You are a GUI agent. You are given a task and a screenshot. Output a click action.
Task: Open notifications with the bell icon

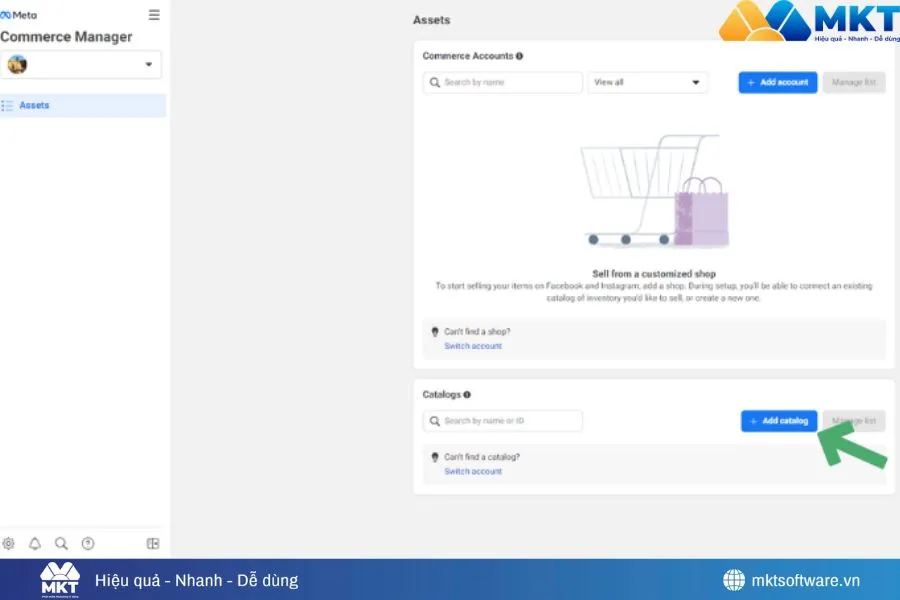[x=35, y=543]
